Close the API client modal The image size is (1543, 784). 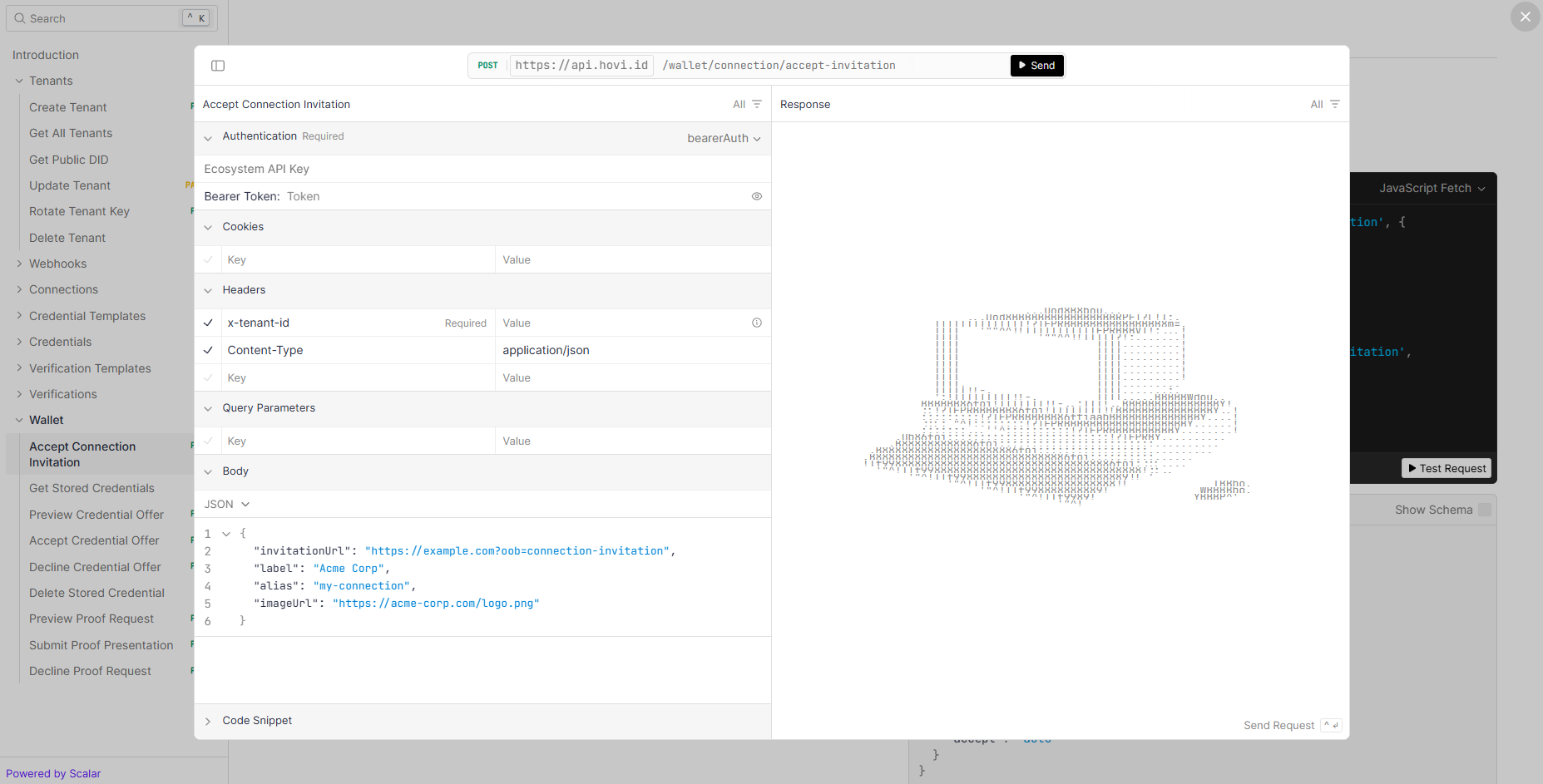pos(1525,17)
